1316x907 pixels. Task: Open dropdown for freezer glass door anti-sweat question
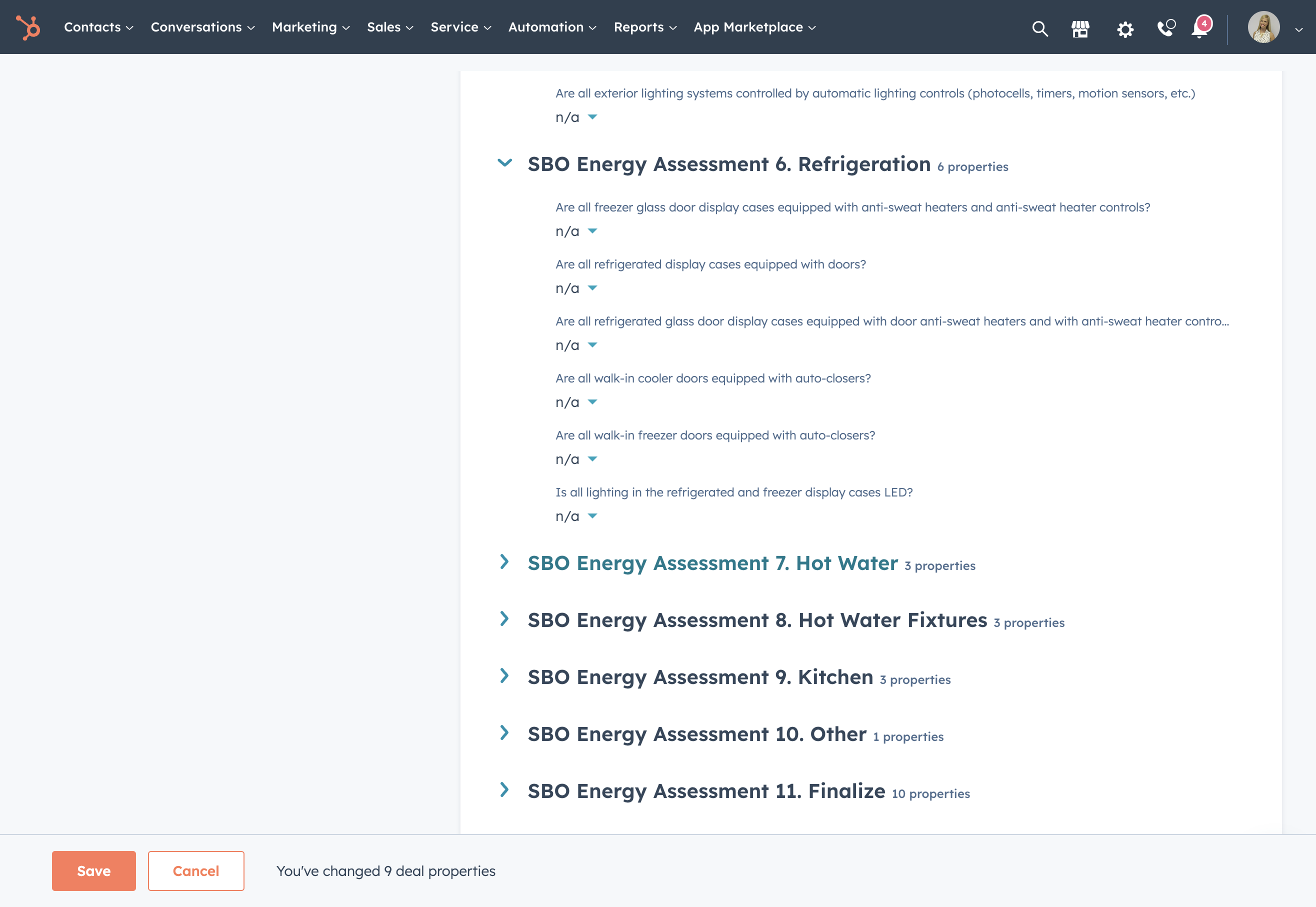pos(576,231)
